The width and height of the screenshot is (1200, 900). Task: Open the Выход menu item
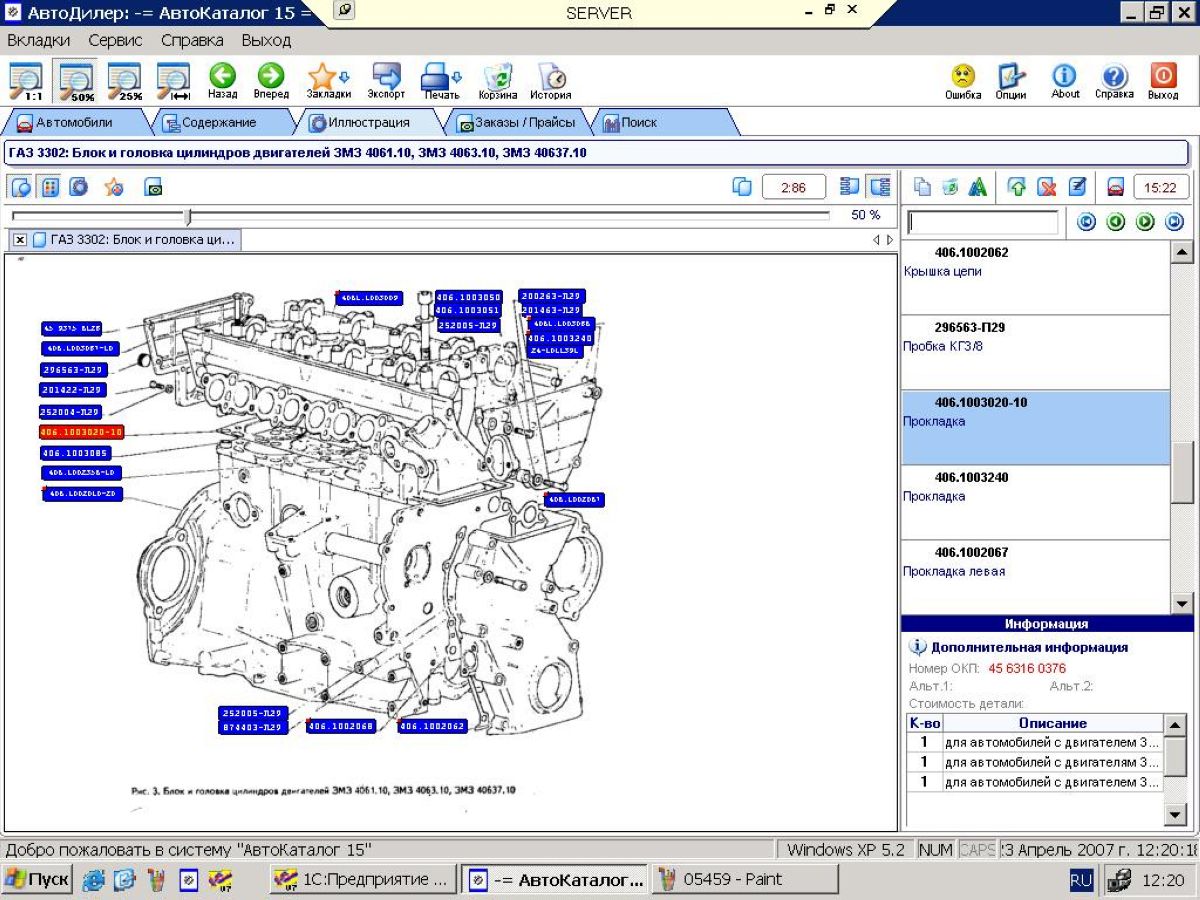tap(266, 41)
